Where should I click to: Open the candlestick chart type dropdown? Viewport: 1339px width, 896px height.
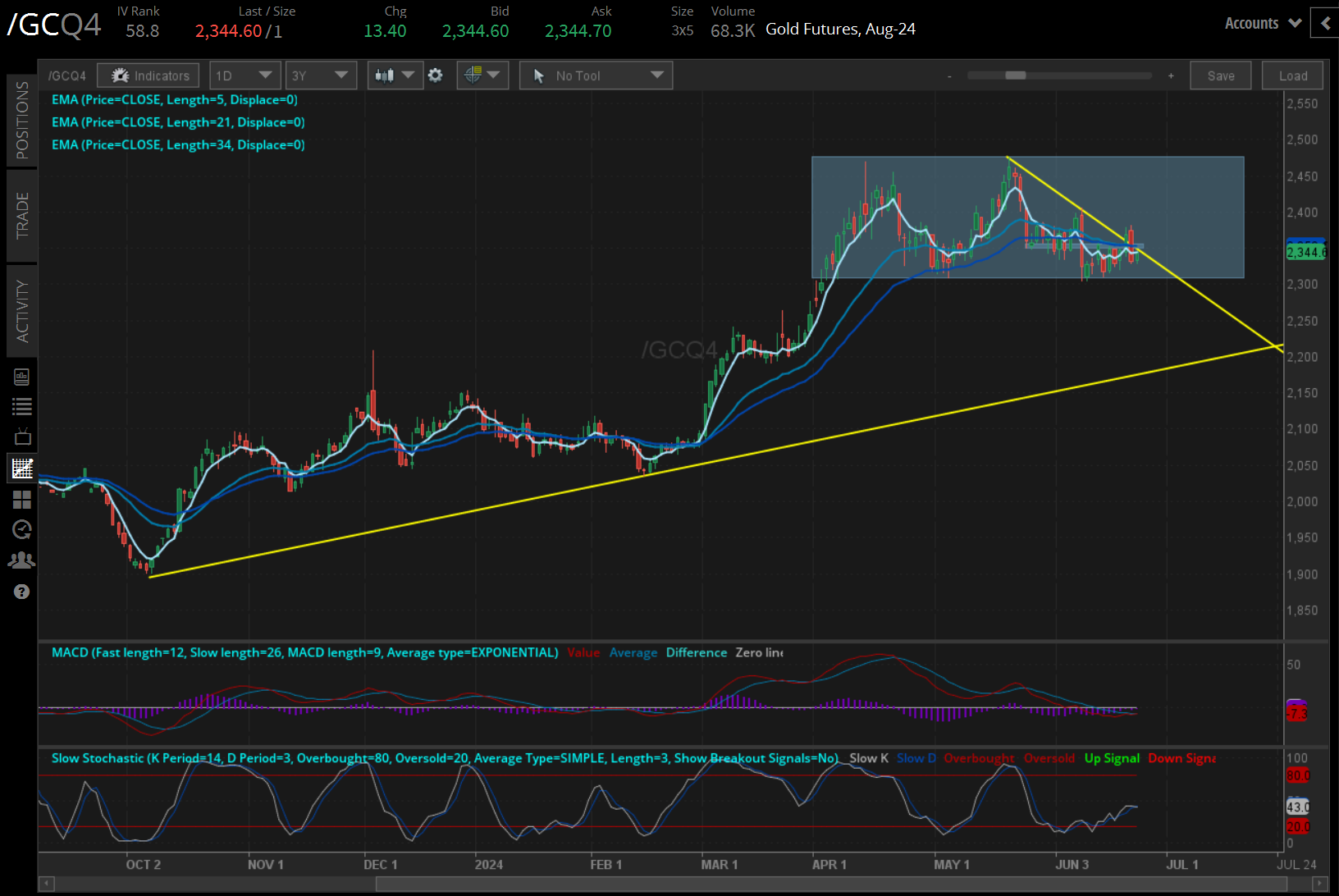[x=395, y=75]
